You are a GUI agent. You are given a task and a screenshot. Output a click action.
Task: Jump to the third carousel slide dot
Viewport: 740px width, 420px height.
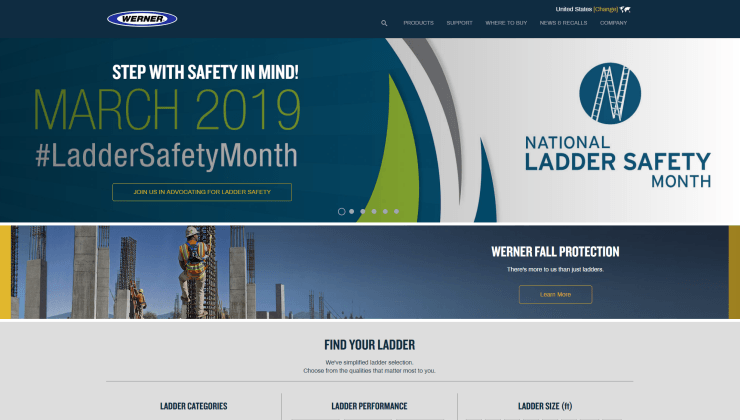point(363,212)
